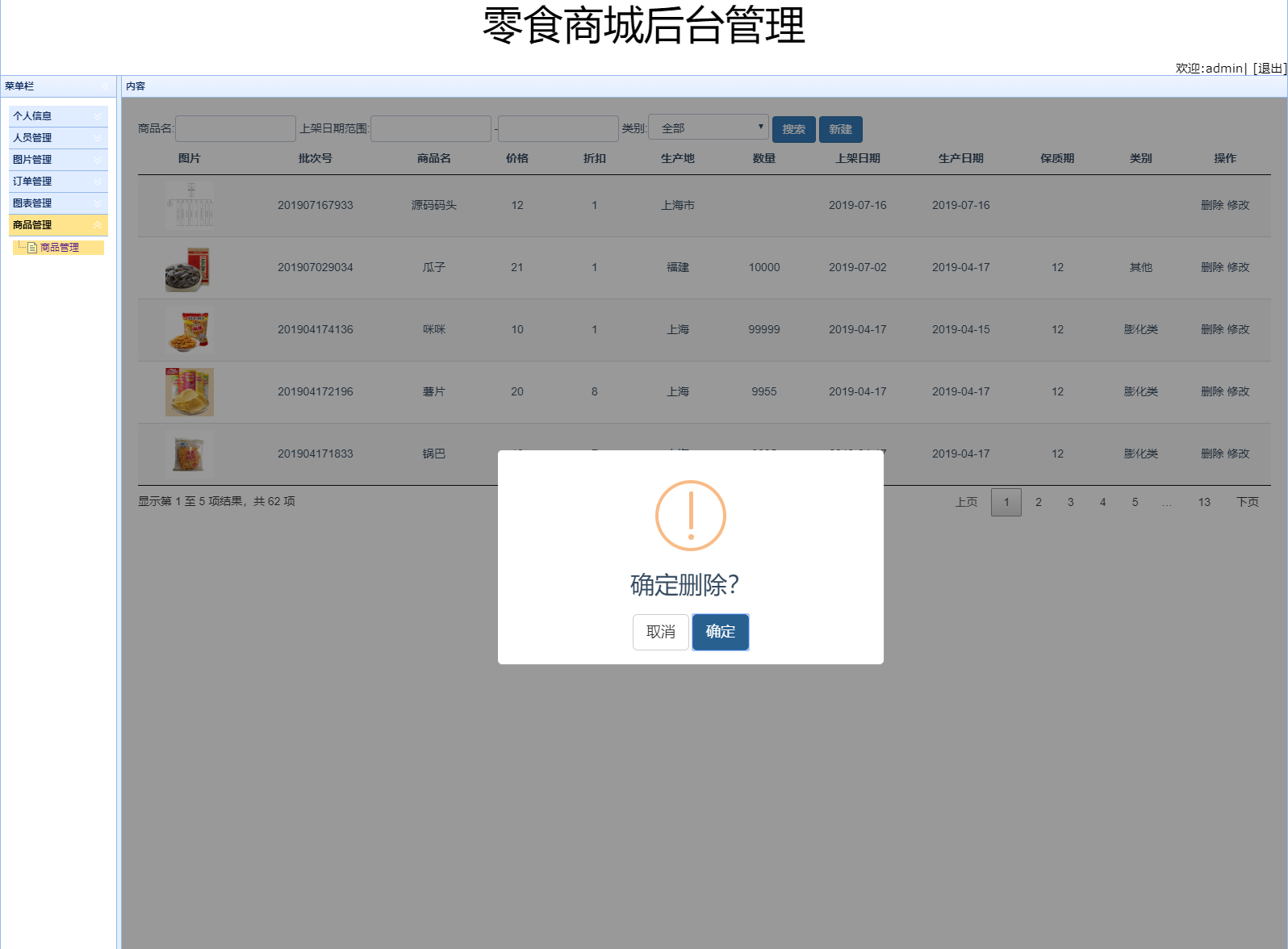Image resolution: width=1288 pixels, height=949 pixels.
Task: Collapse the 商品管理 menu section
Action: click(58, 225)
